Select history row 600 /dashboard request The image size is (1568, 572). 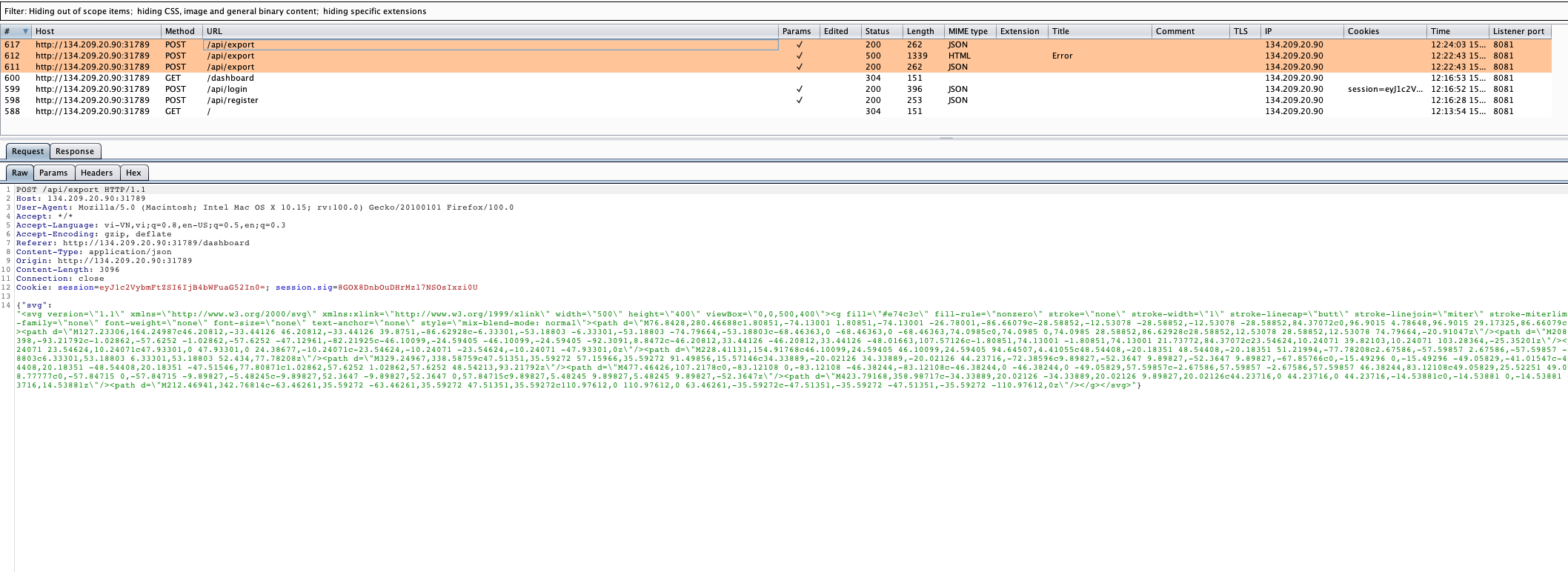(776, 78)
